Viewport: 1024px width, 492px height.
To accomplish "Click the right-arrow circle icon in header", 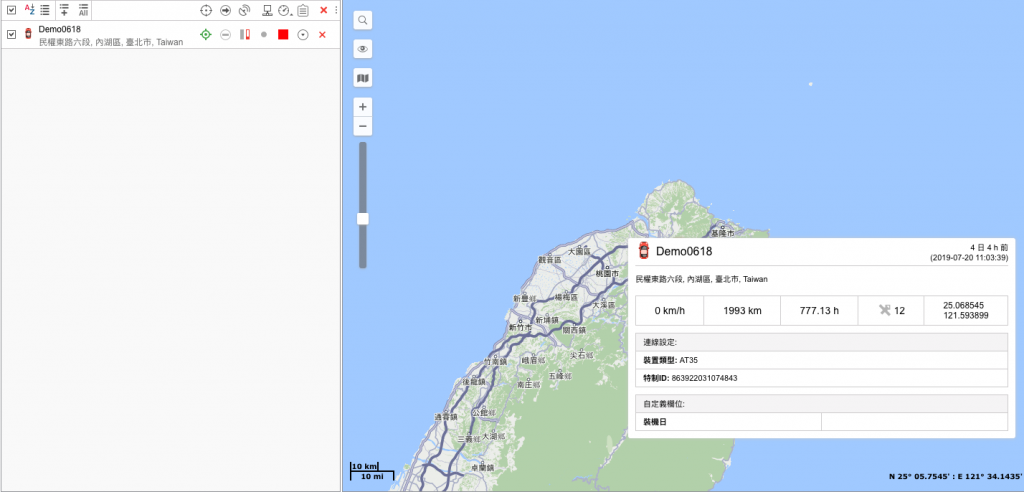I will pyautogui.click(x=226, y=10).
